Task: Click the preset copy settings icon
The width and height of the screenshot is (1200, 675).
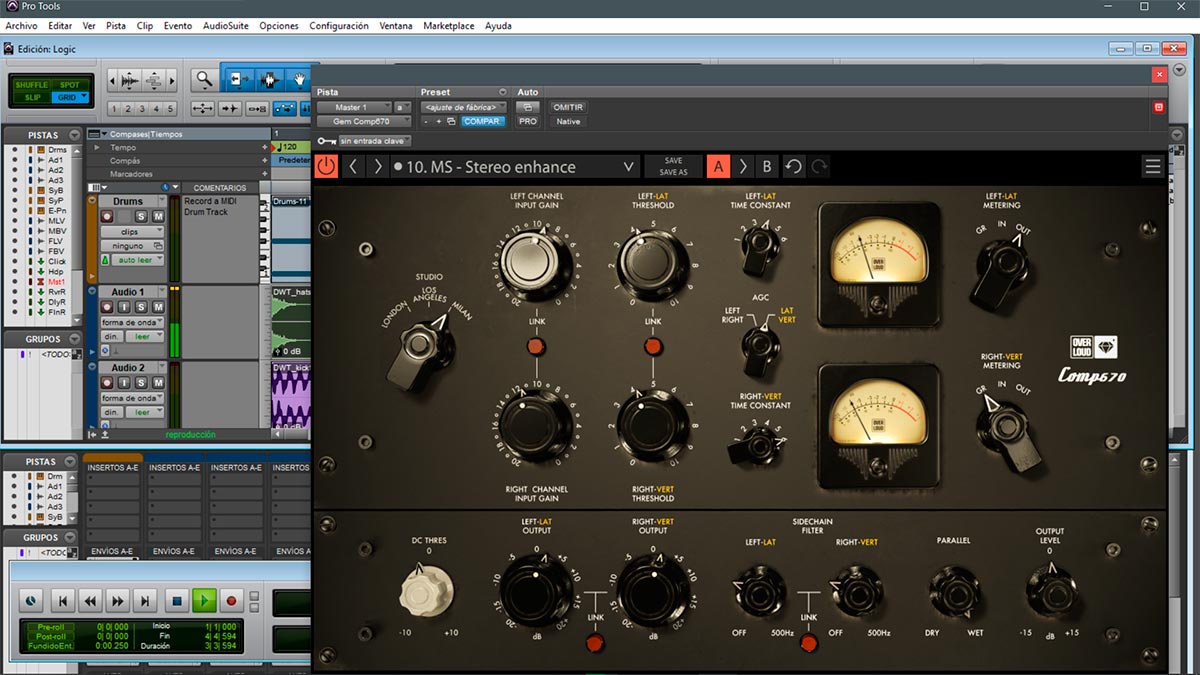Action: pos(451,122)
